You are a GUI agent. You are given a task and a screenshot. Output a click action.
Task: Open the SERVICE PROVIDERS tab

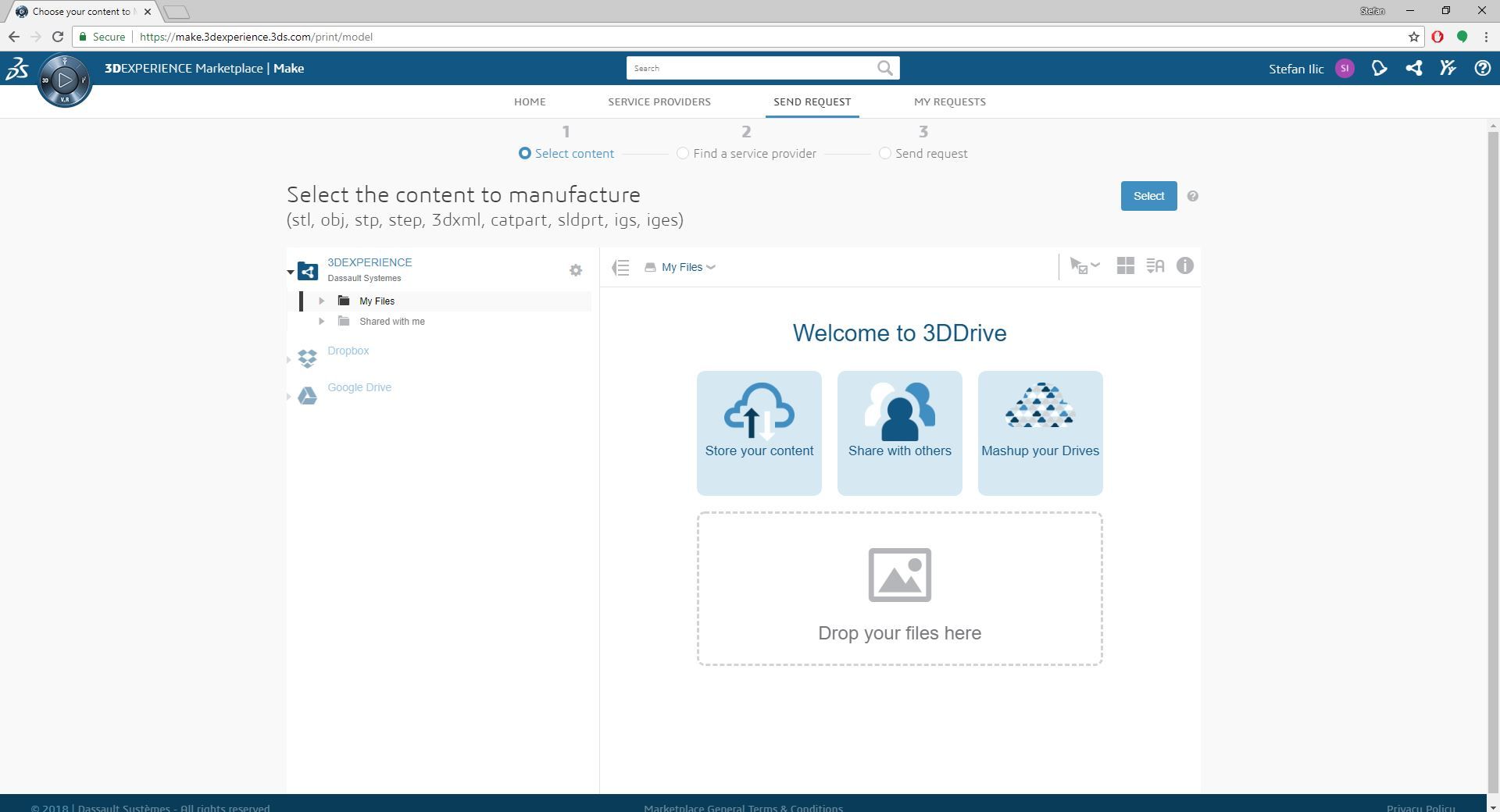[659, 101]
